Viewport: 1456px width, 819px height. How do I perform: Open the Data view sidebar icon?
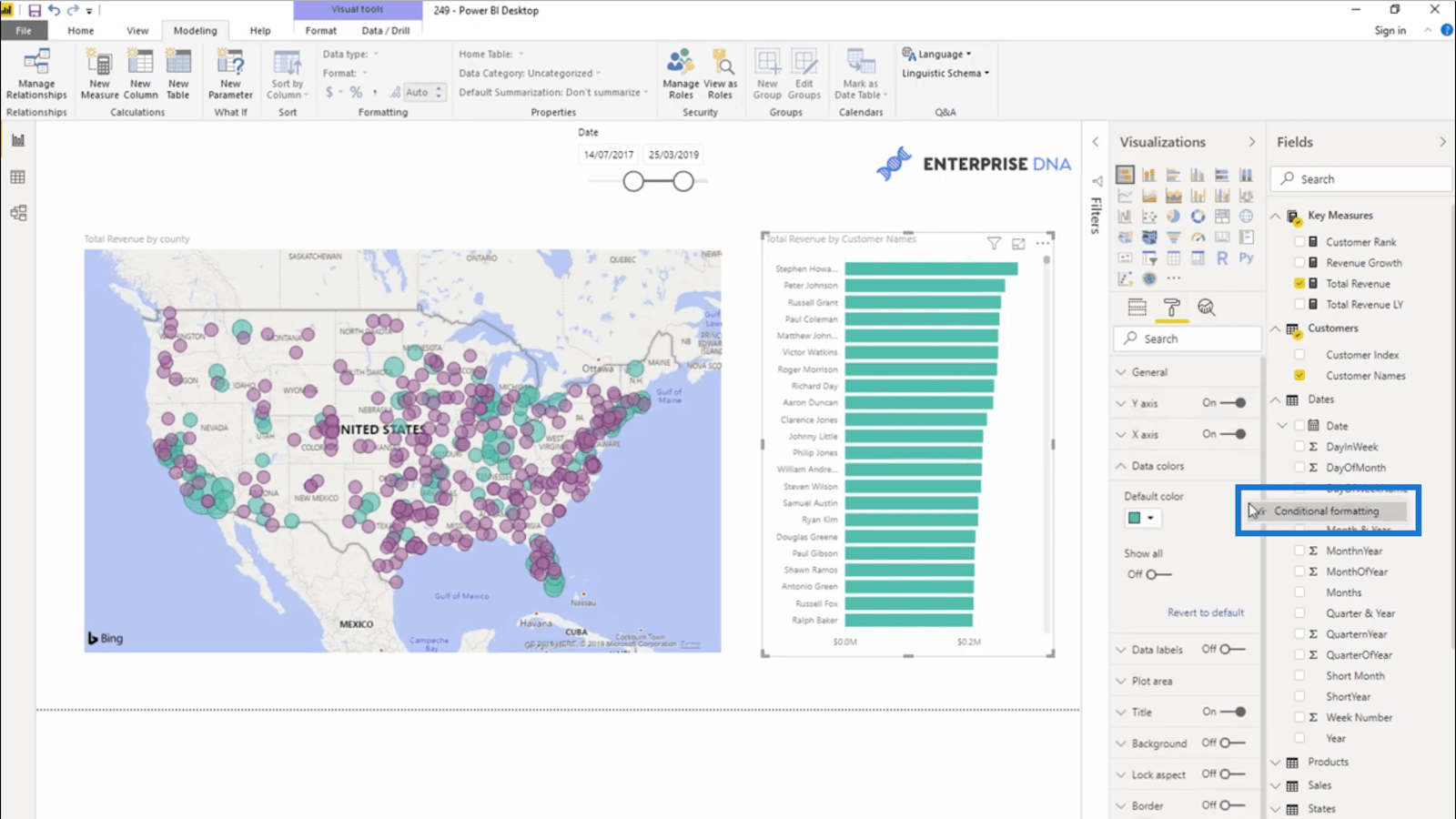point(17,177)
